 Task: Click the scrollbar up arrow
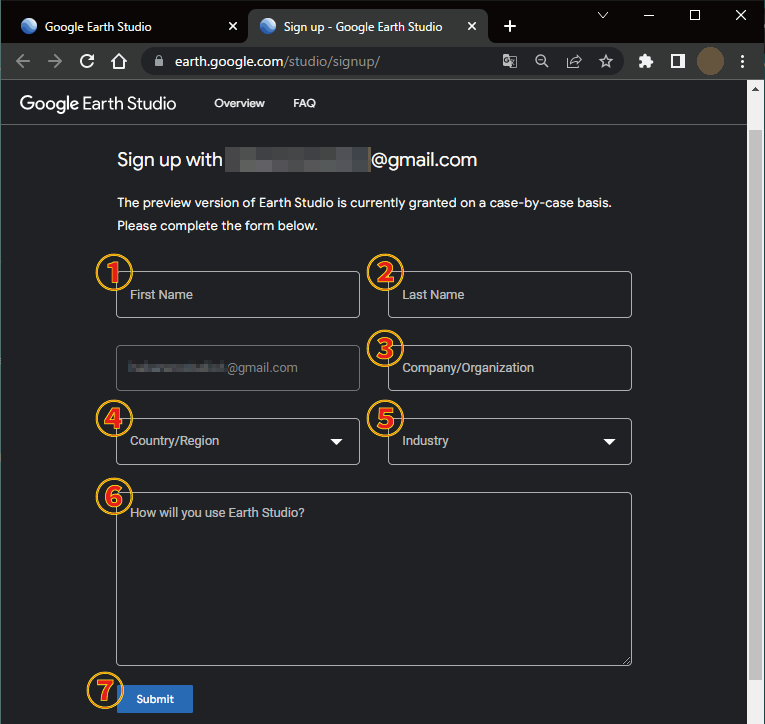click(x=755, y=89)
